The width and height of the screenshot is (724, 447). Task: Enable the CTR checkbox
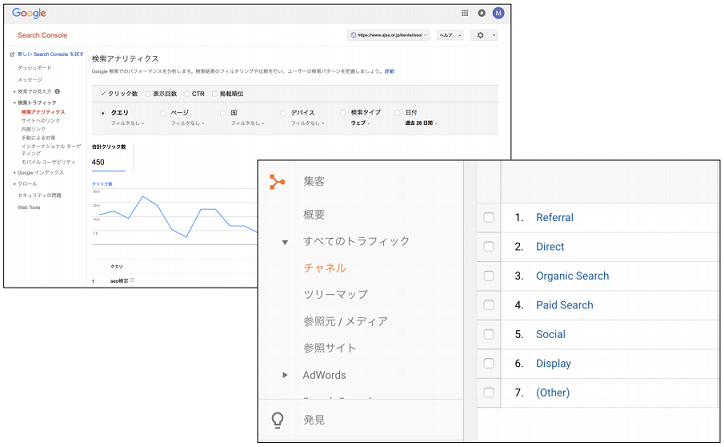pyautogui.click(x=185, y=93)
